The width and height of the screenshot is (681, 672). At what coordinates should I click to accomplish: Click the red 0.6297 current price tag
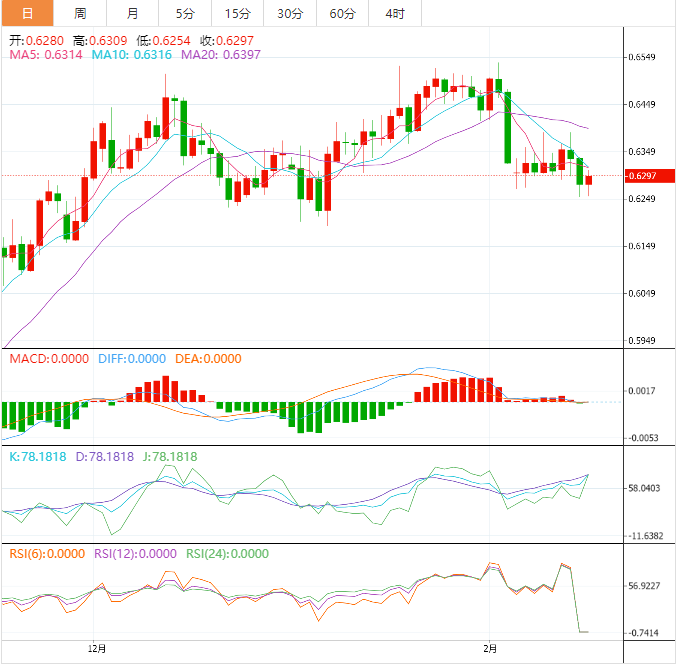tap(640, 176)
